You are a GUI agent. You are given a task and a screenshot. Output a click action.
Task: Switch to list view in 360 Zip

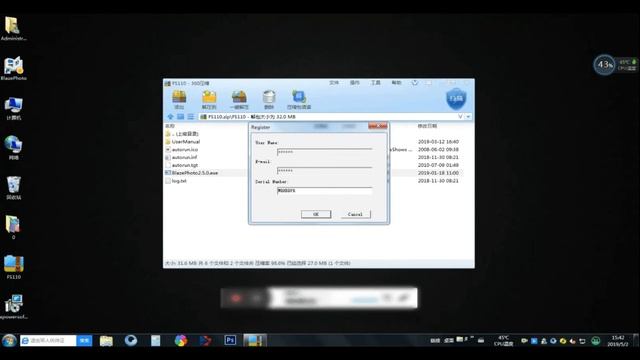click(x=191, y=117)
